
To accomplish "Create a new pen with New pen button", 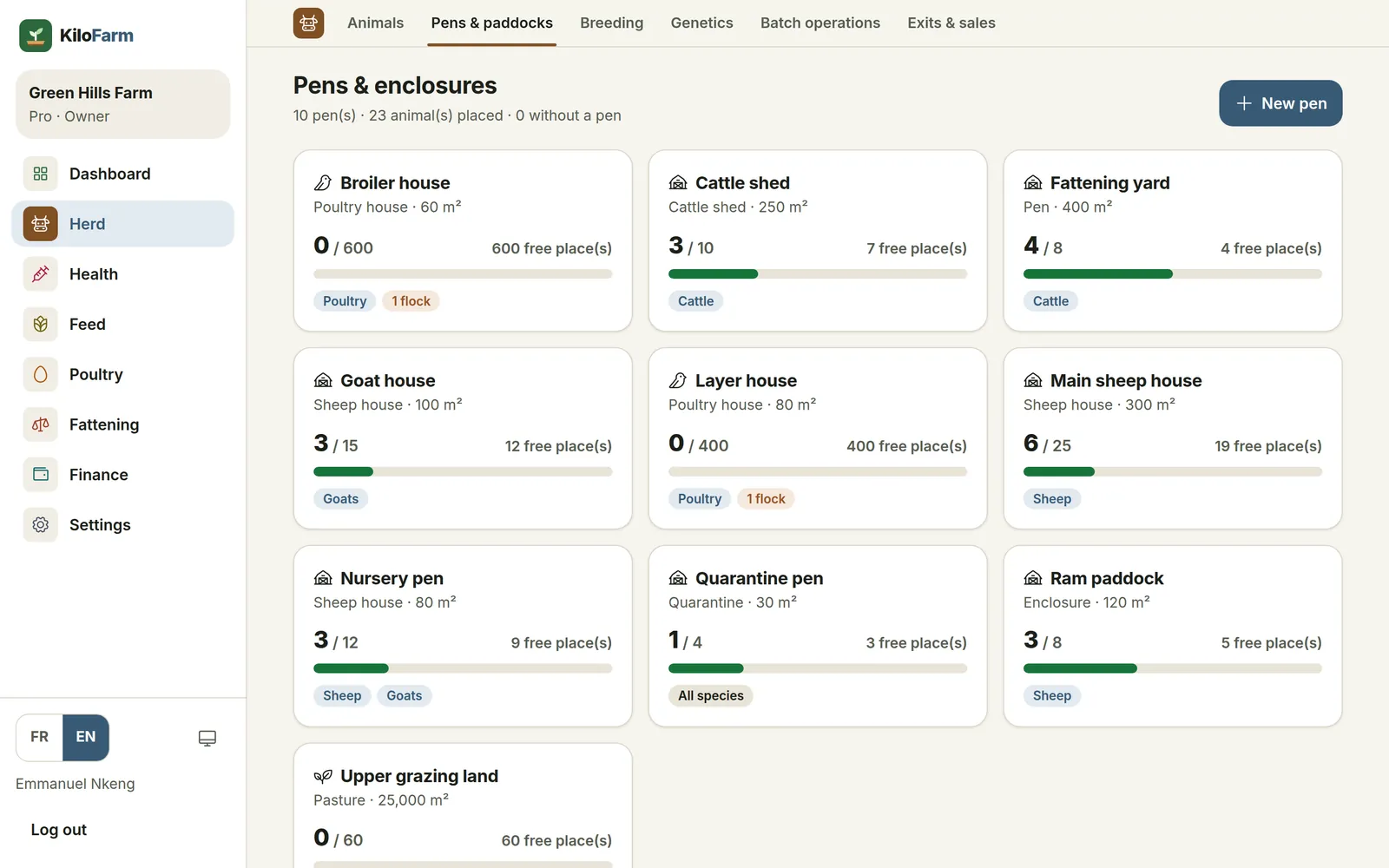I will point(1280,103).
